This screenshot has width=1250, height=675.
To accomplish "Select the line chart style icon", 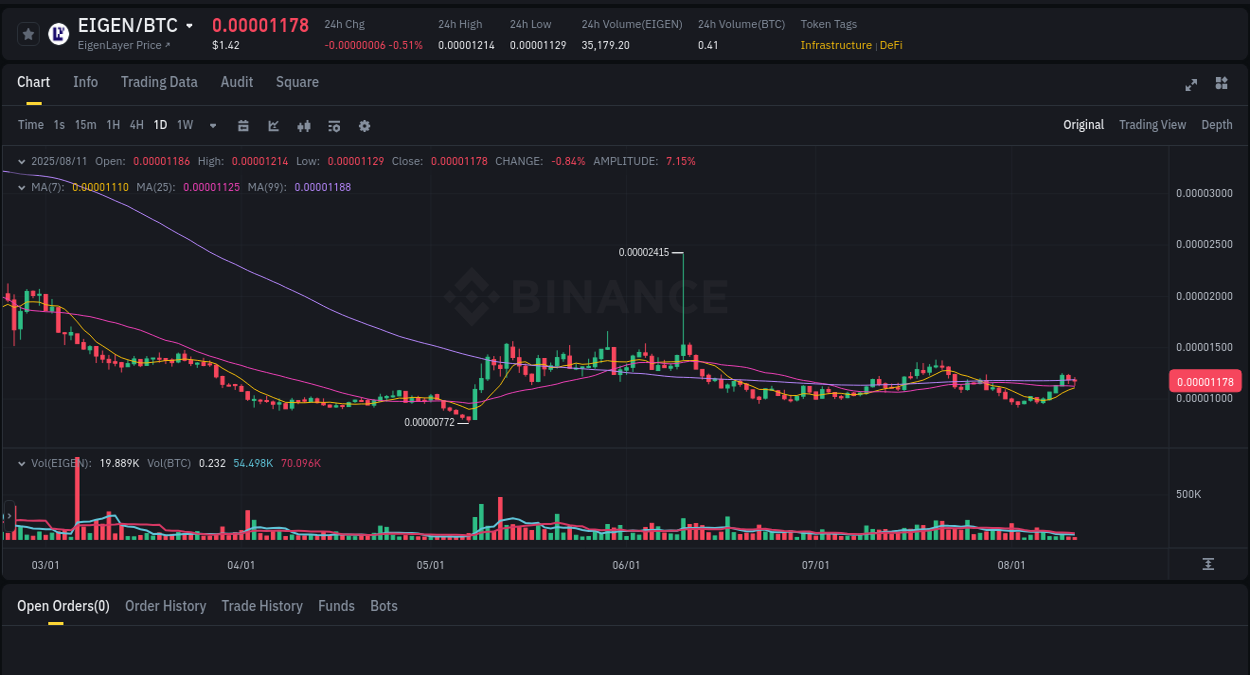I will [273, 125].
